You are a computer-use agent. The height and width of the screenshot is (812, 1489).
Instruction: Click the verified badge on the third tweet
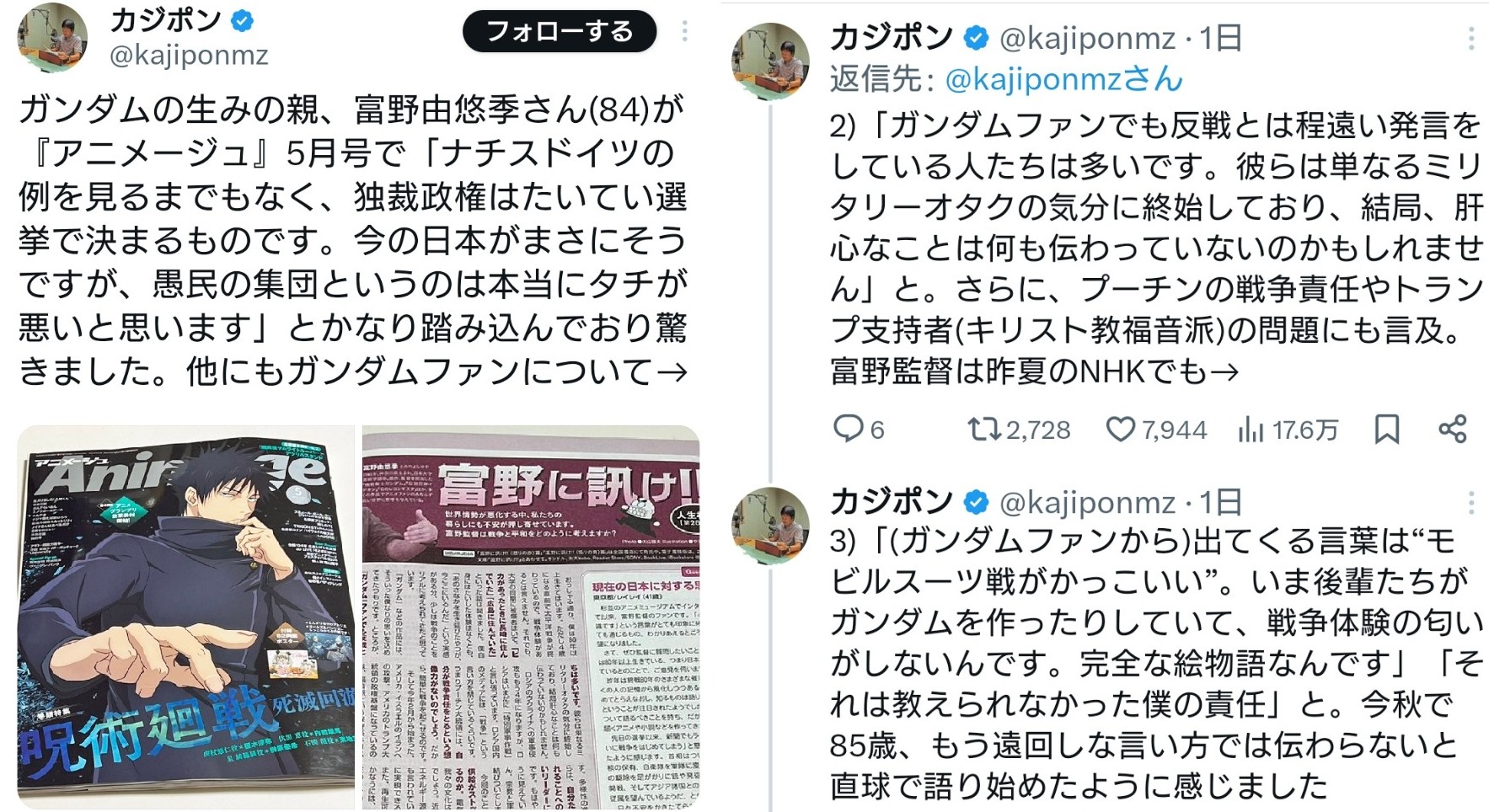point(976,503)
